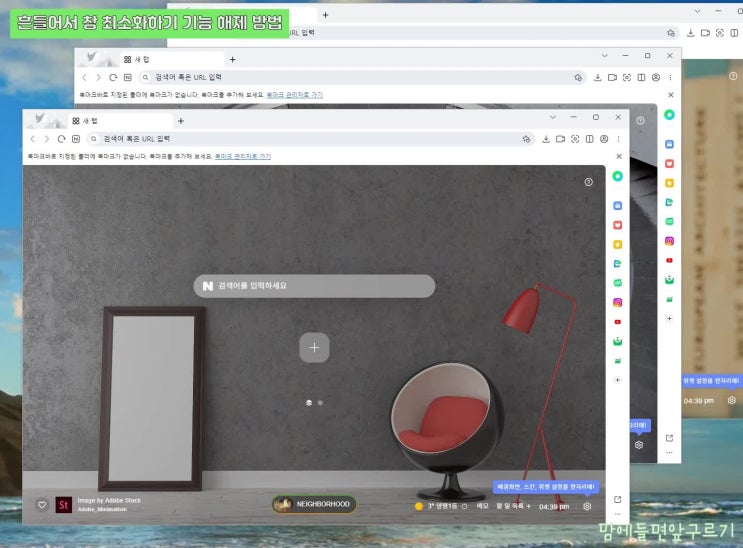Open Instagram from the middle window sidebar

point(669,241)
